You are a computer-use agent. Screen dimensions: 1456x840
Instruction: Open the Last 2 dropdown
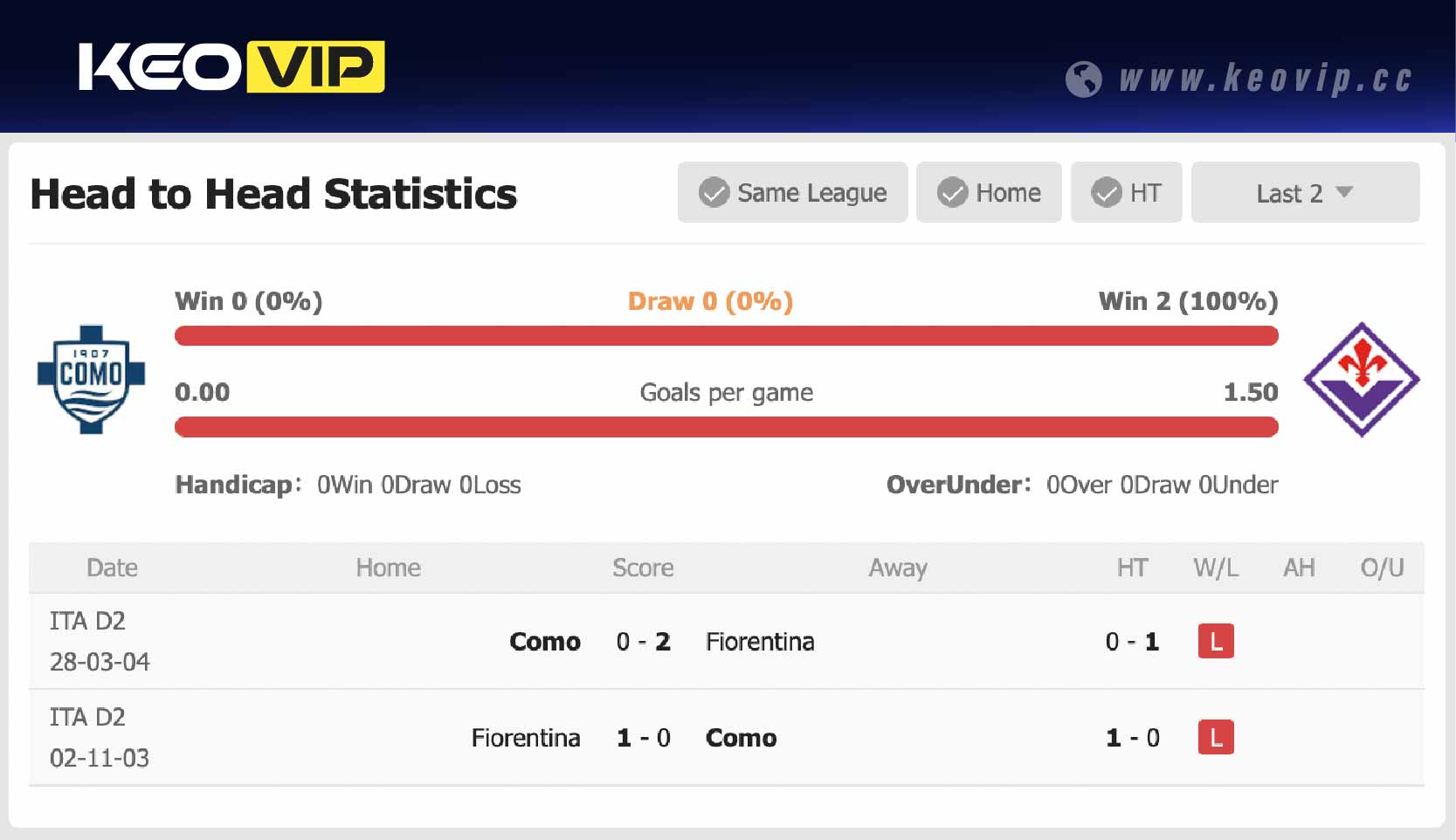coord(1305,192)
